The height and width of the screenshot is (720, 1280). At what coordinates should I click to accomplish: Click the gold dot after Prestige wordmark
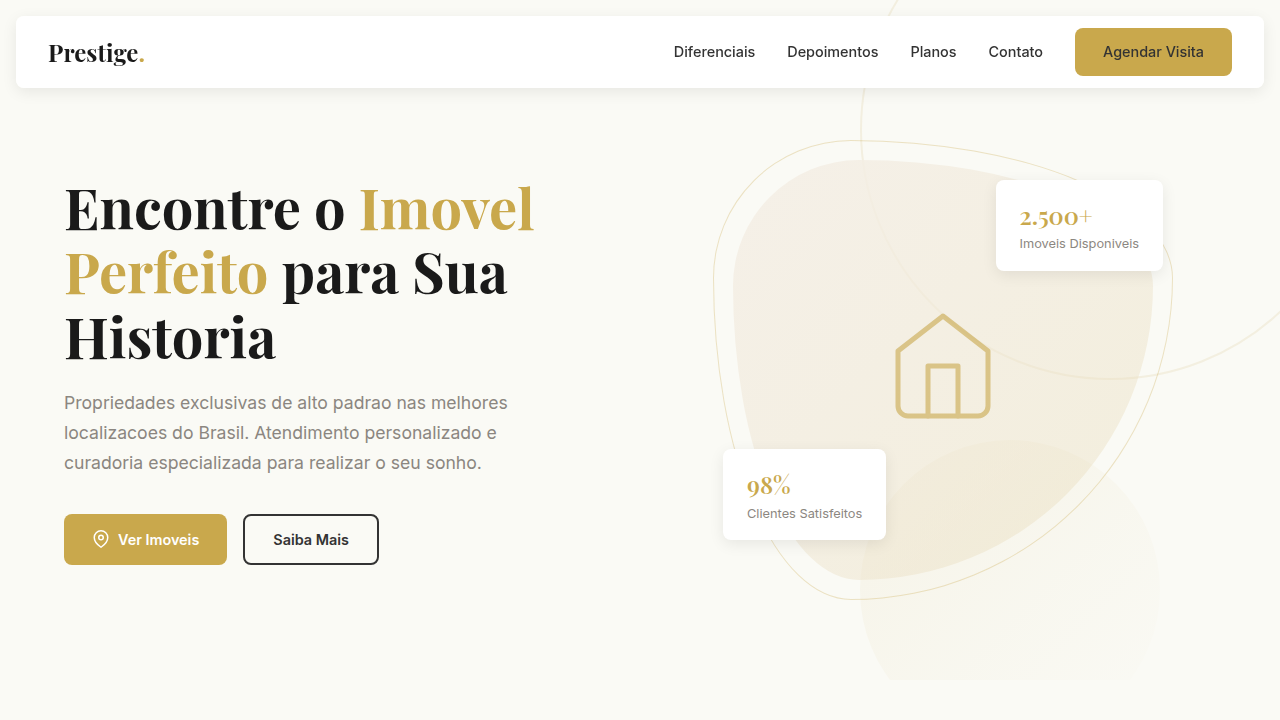(x=141, y=55)
